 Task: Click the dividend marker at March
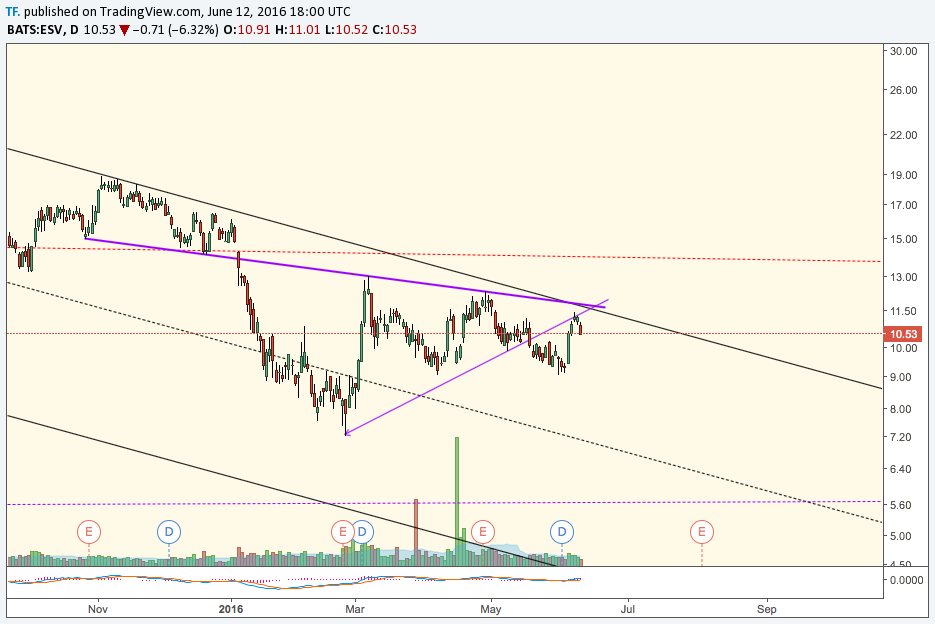tap(362, 532)
